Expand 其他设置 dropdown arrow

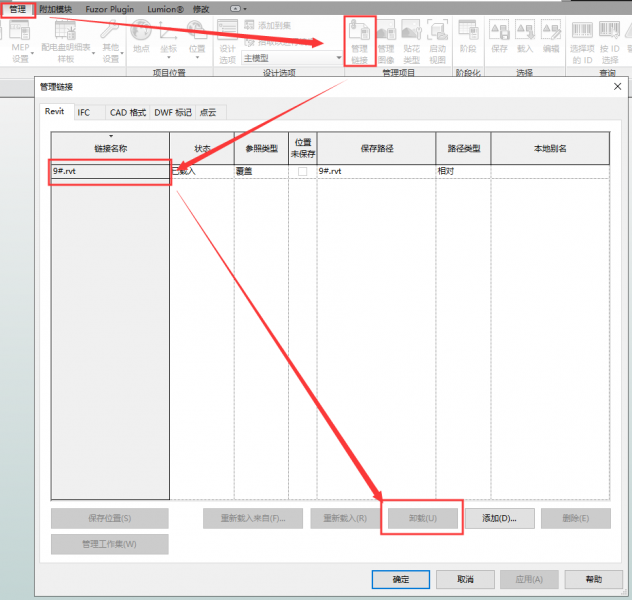122,53
